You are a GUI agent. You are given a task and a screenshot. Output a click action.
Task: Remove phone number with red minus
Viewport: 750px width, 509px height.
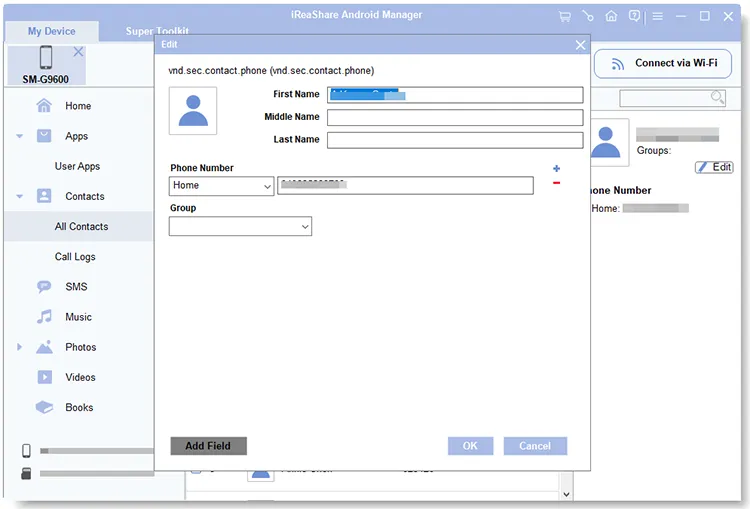tap(556, 183)
